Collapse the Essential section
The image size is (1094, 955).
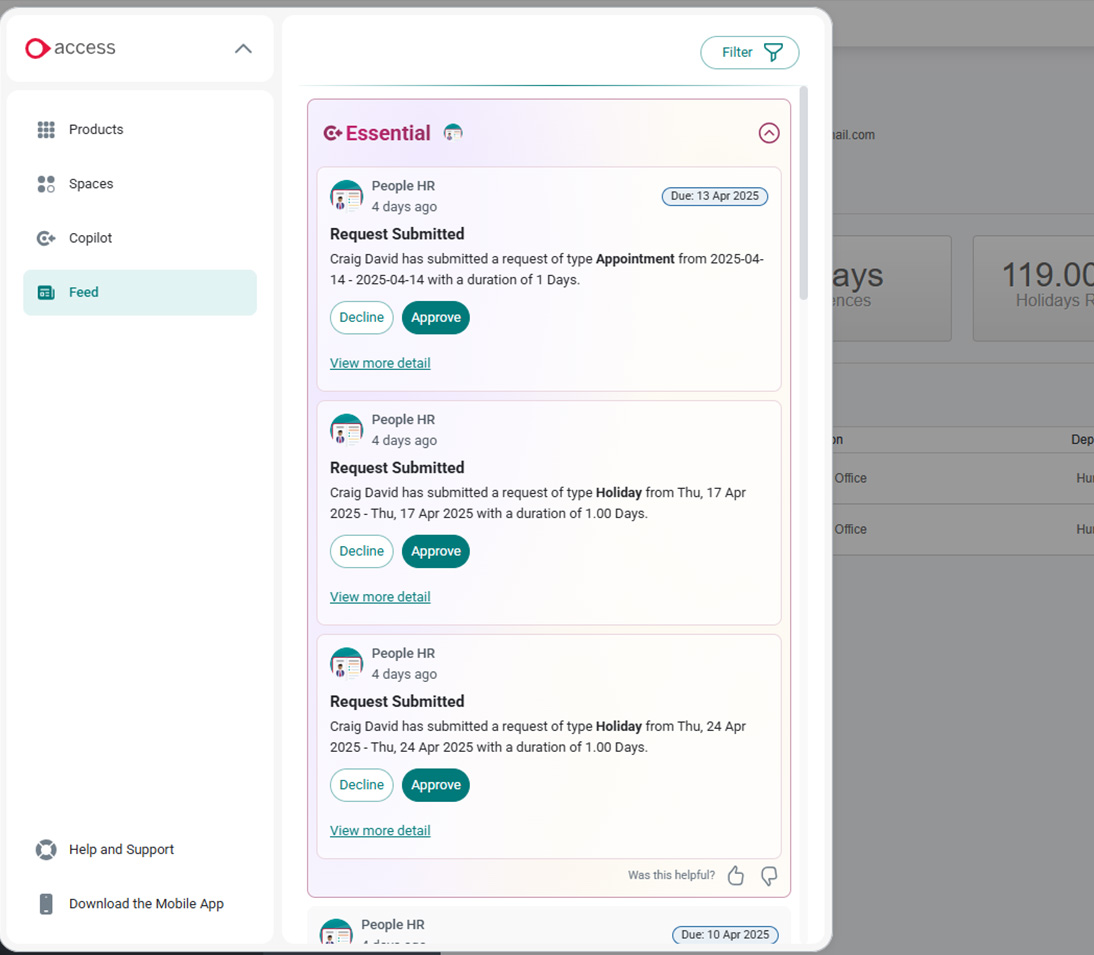pyautogui.click(x=769, y=133)
